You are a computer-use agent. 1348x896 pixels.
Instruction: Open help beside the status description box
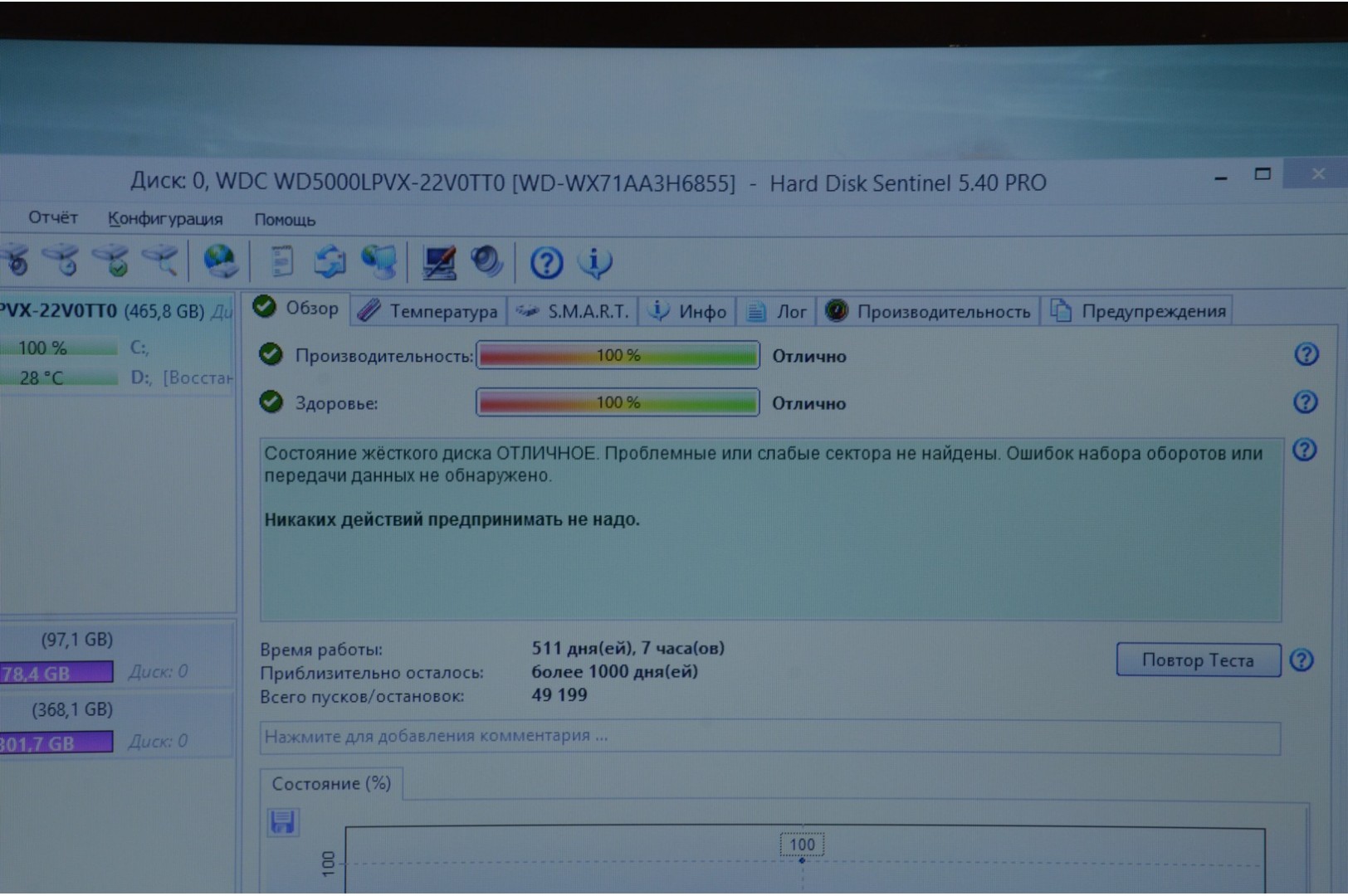(1305, 450)
